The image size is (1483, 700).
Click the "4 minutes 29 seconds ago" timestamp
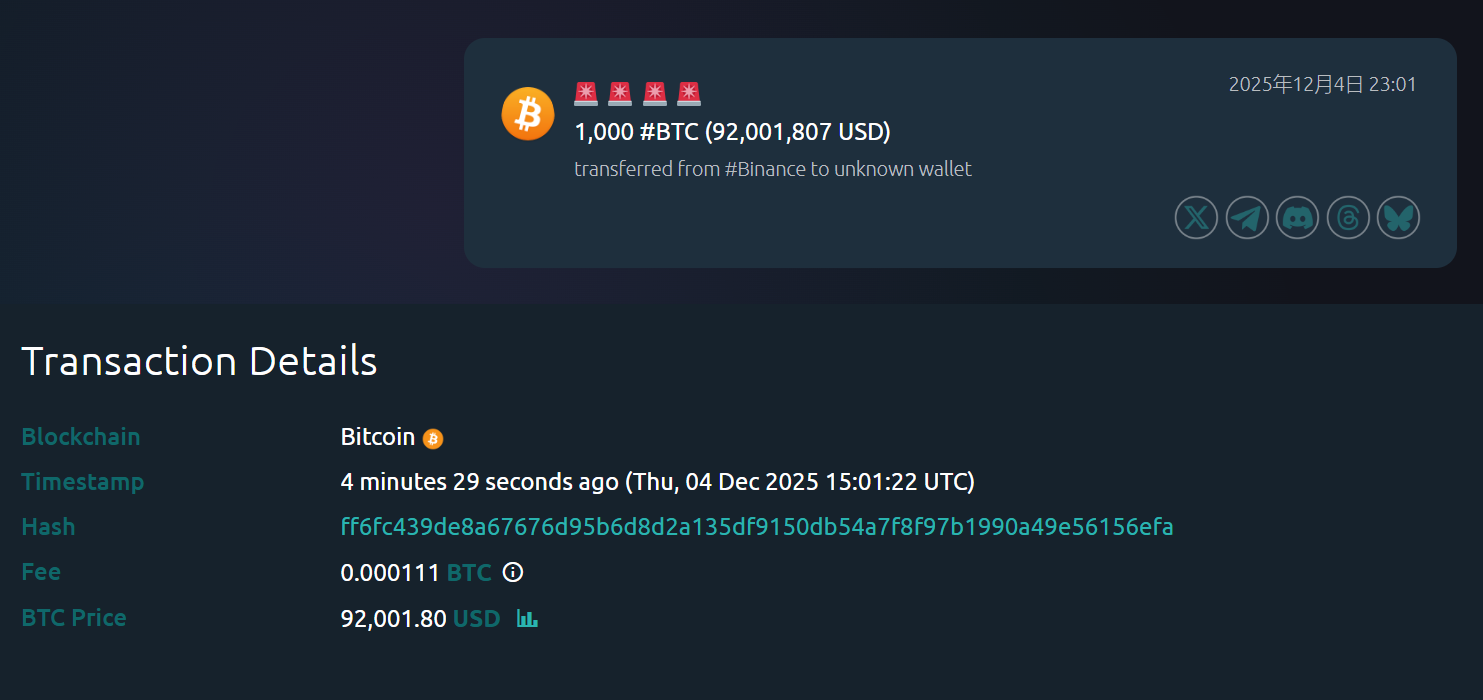pyautogui.click(x=480, y=482)
